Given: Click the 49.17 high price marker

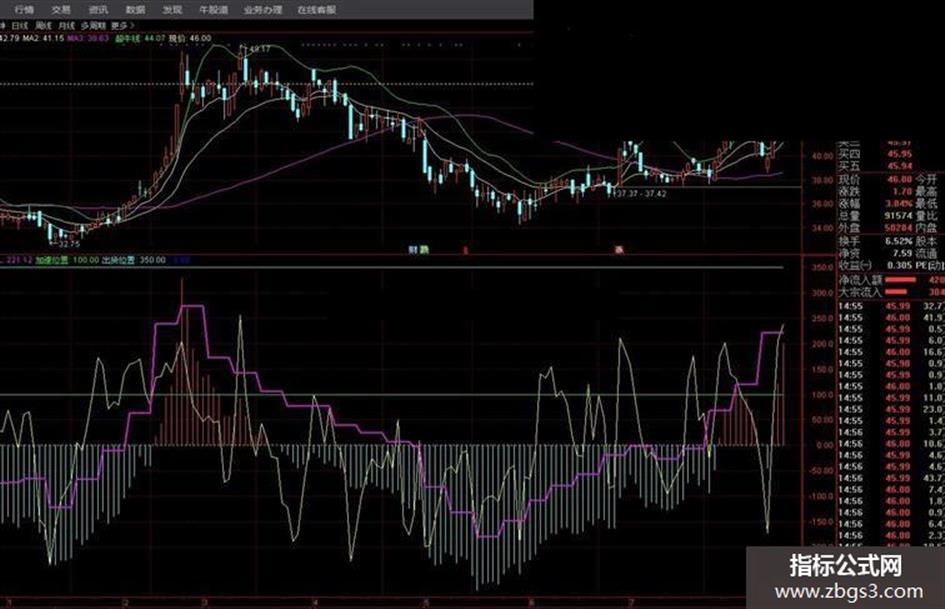Looking at the screenshot, I should click(x=259, y=49).
